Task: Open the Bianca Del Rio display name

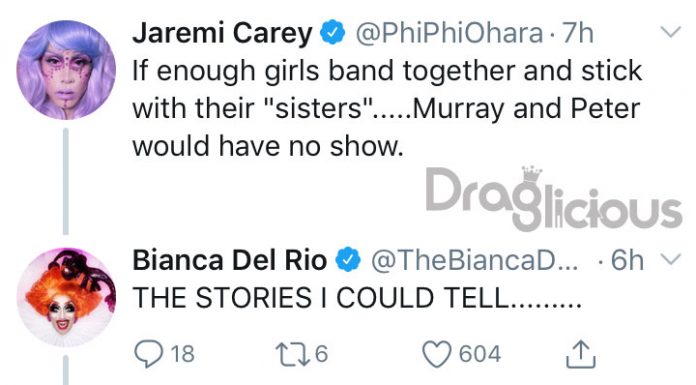Action: [230, 260]
